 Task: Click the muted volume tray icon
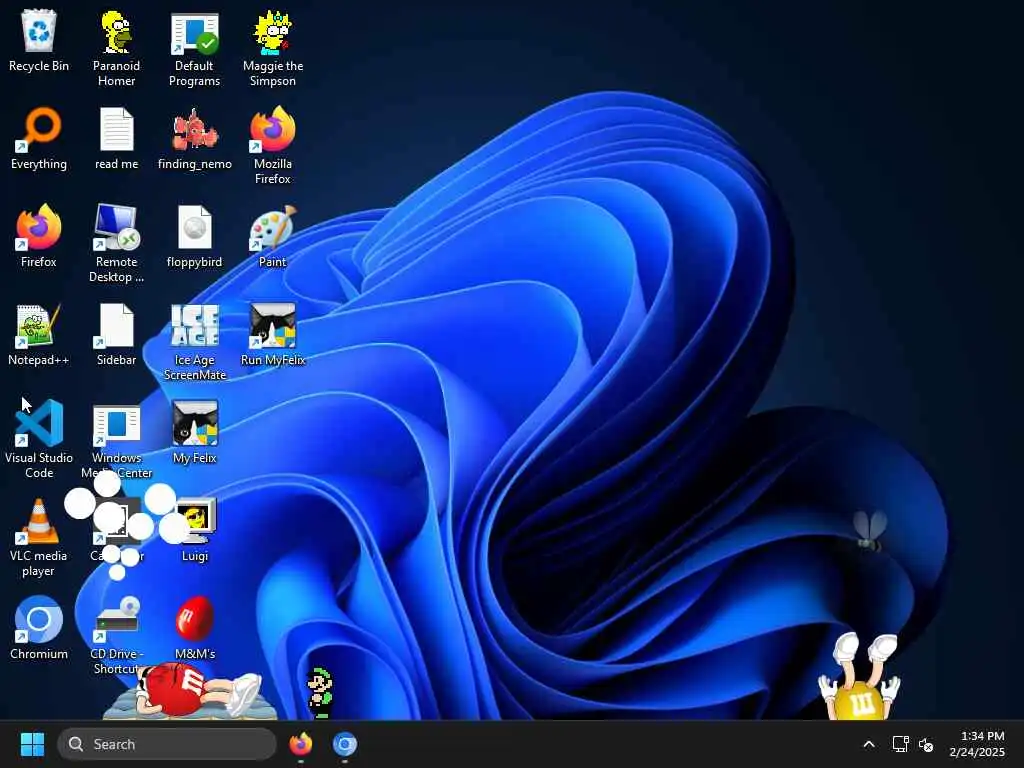(925, 744)
